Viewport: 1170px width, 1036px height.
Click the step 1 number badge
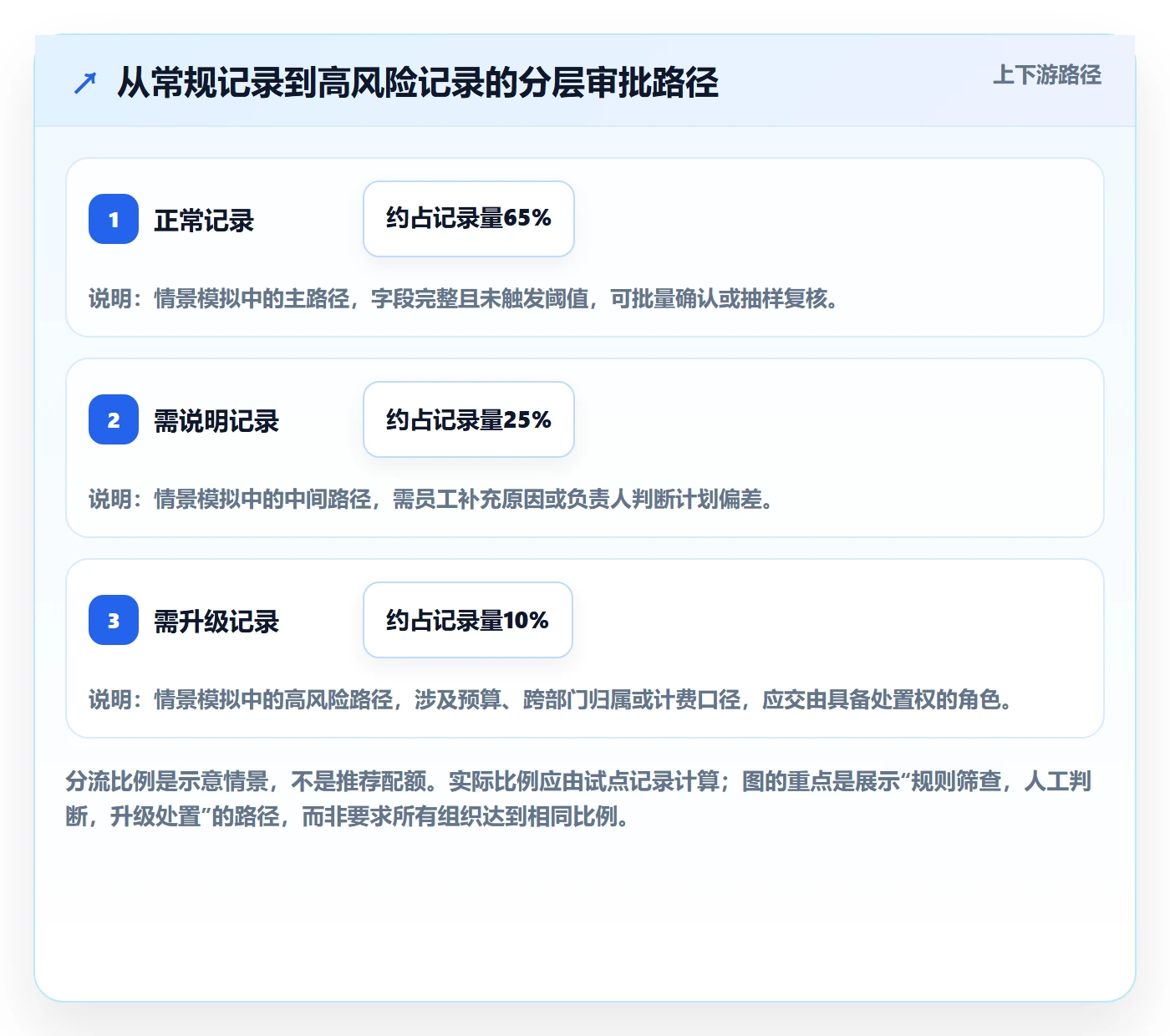[x=114, y=219]
